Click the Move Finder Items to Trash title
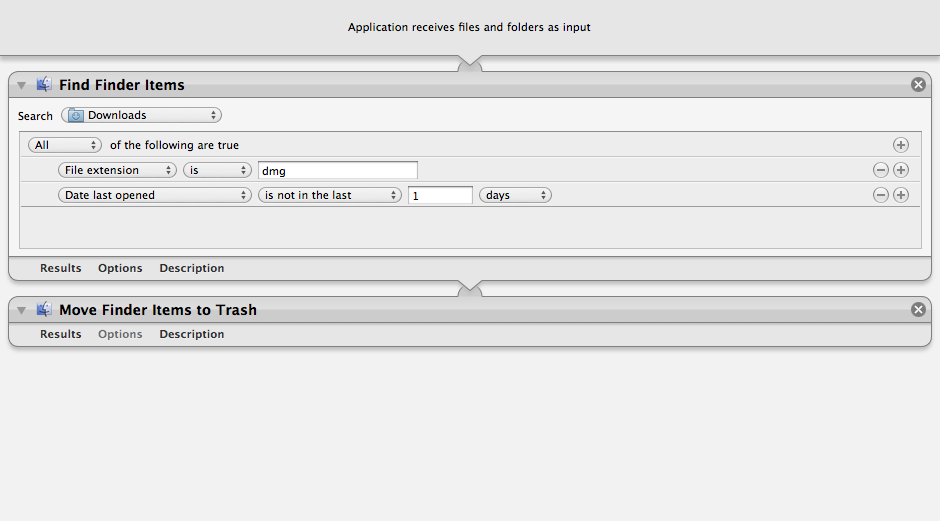 pyautogui.click(x=158, y=310)
